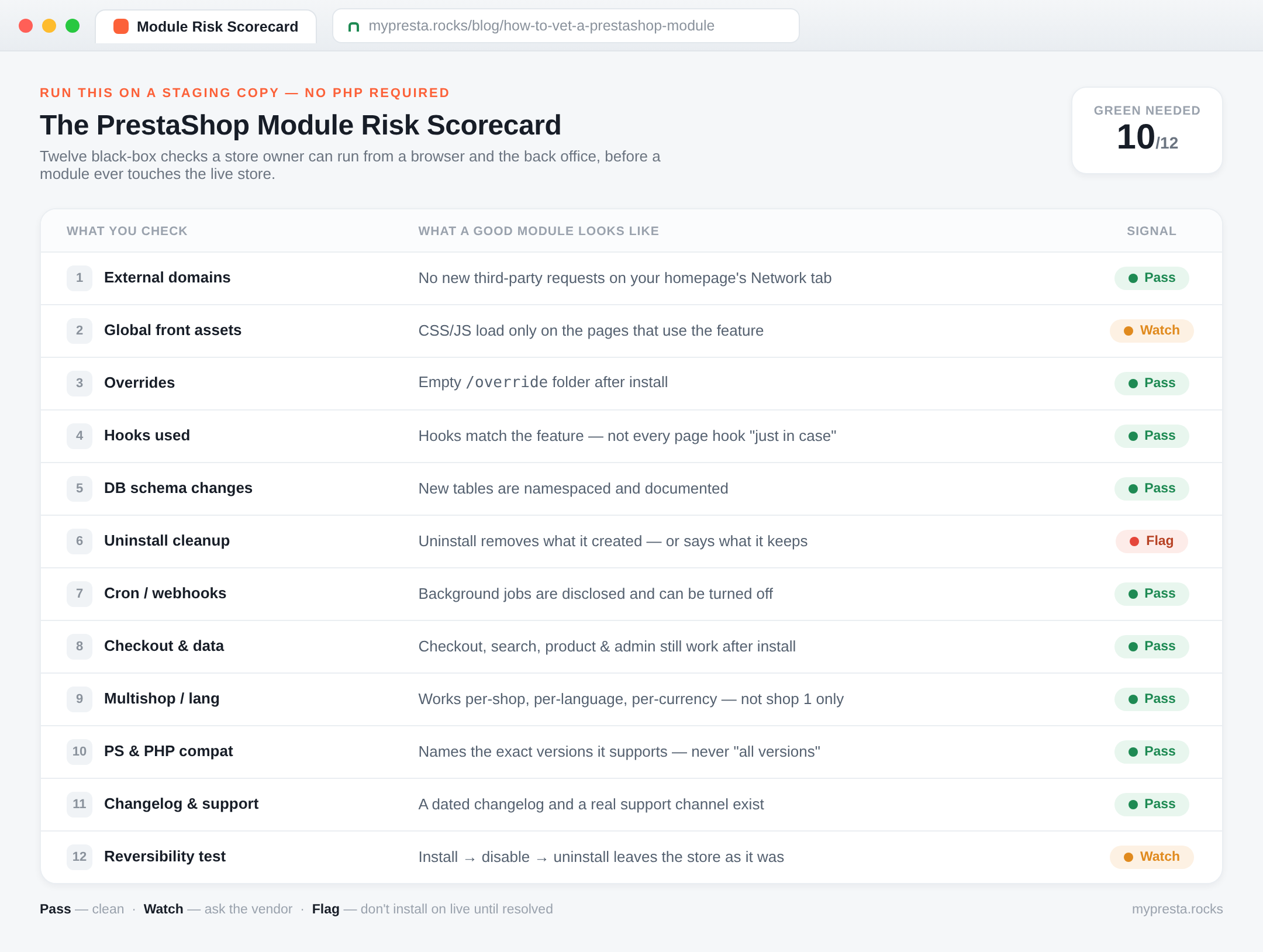Click the green site icon in address bar

pyautogui.click(x=353, y=26)
